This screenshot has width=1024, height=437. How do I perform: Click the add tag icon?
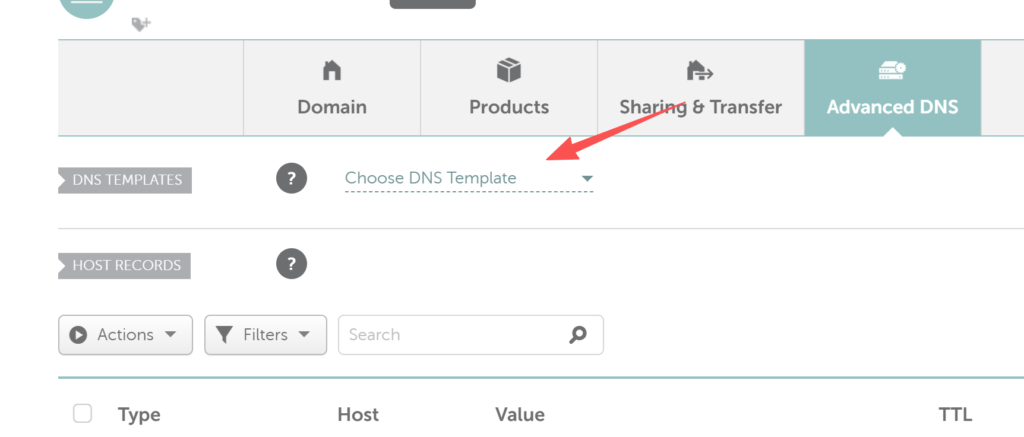coord(141,24)
